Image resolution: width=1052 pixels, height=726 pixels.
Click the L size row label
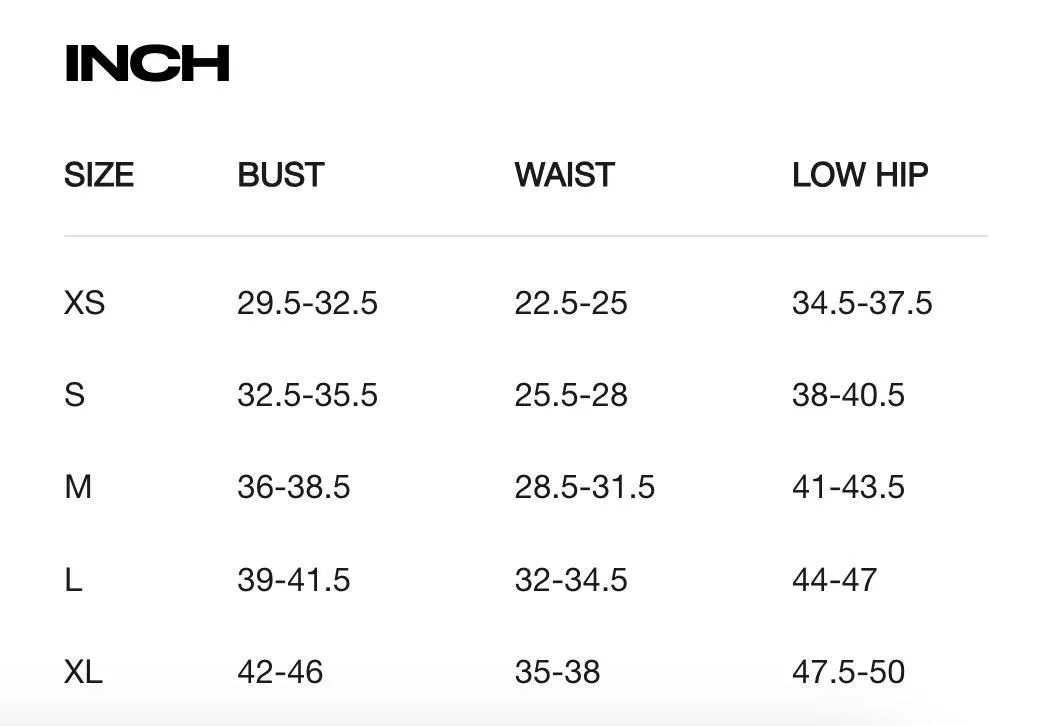(73, 580)
